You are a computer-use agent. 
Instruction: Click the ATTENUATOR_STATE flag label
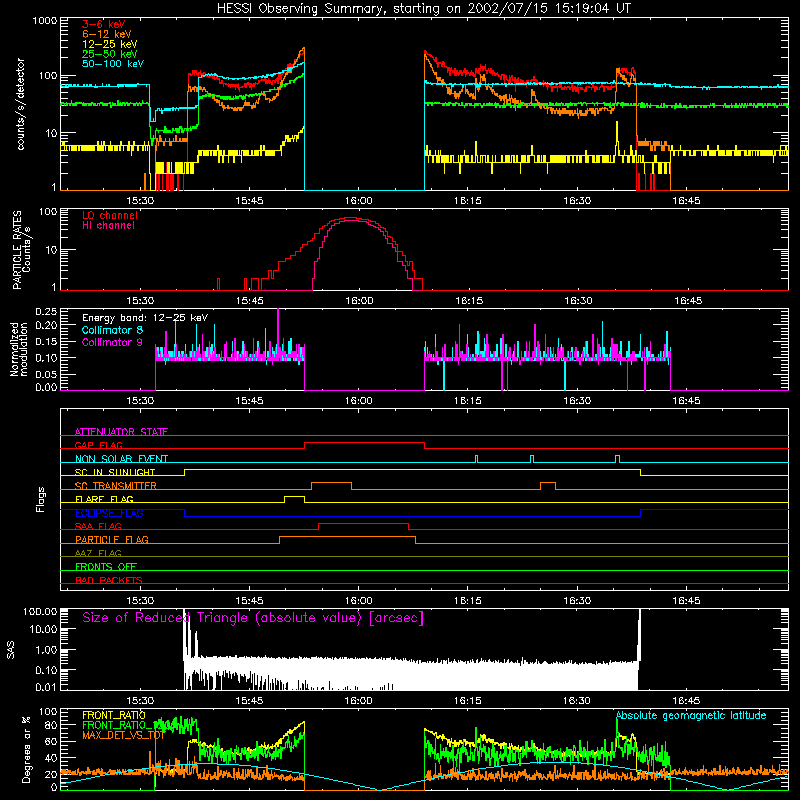(121, 432)
